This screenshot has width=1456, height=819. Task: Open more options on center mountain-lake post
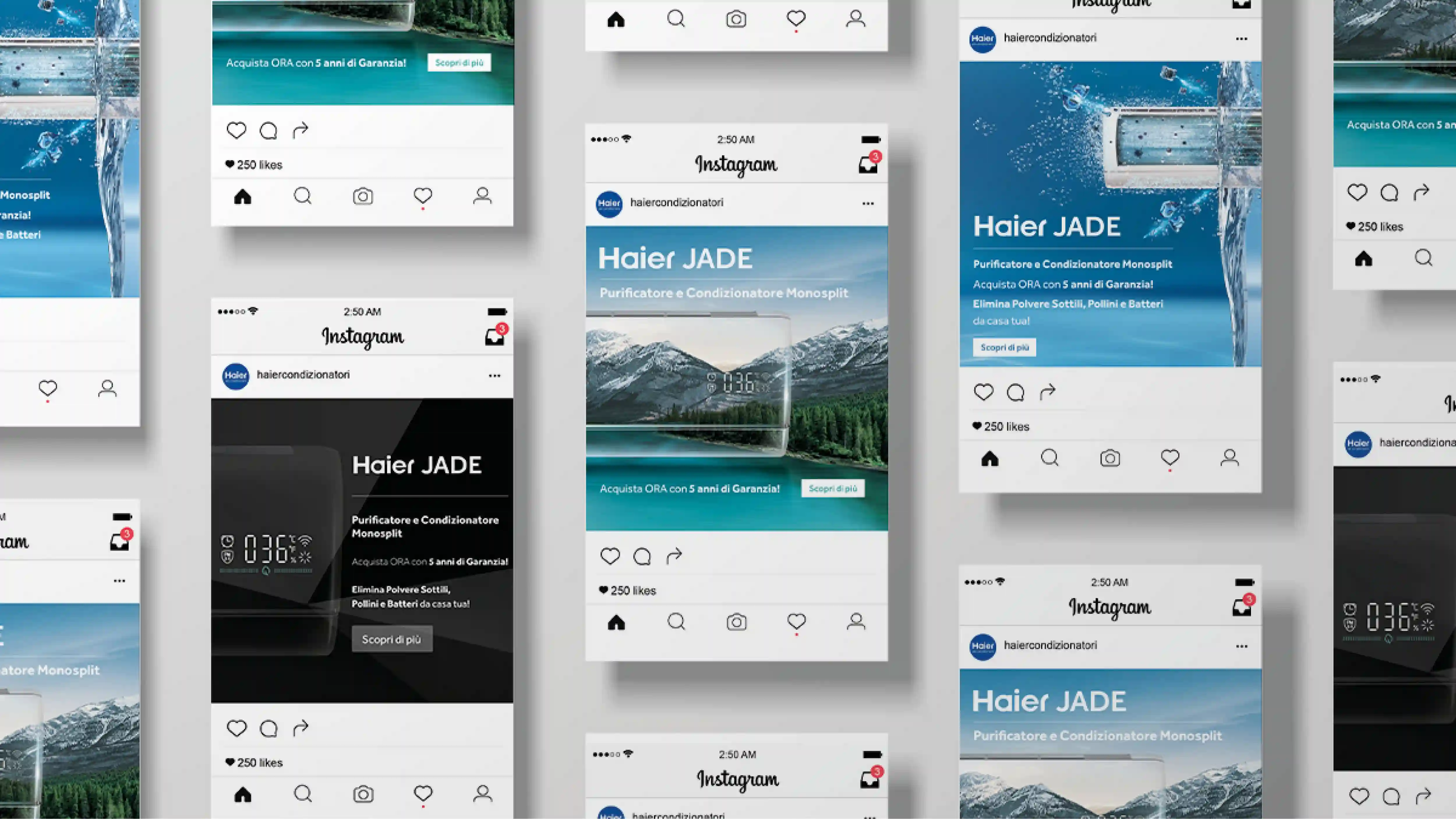click(868, 204)
